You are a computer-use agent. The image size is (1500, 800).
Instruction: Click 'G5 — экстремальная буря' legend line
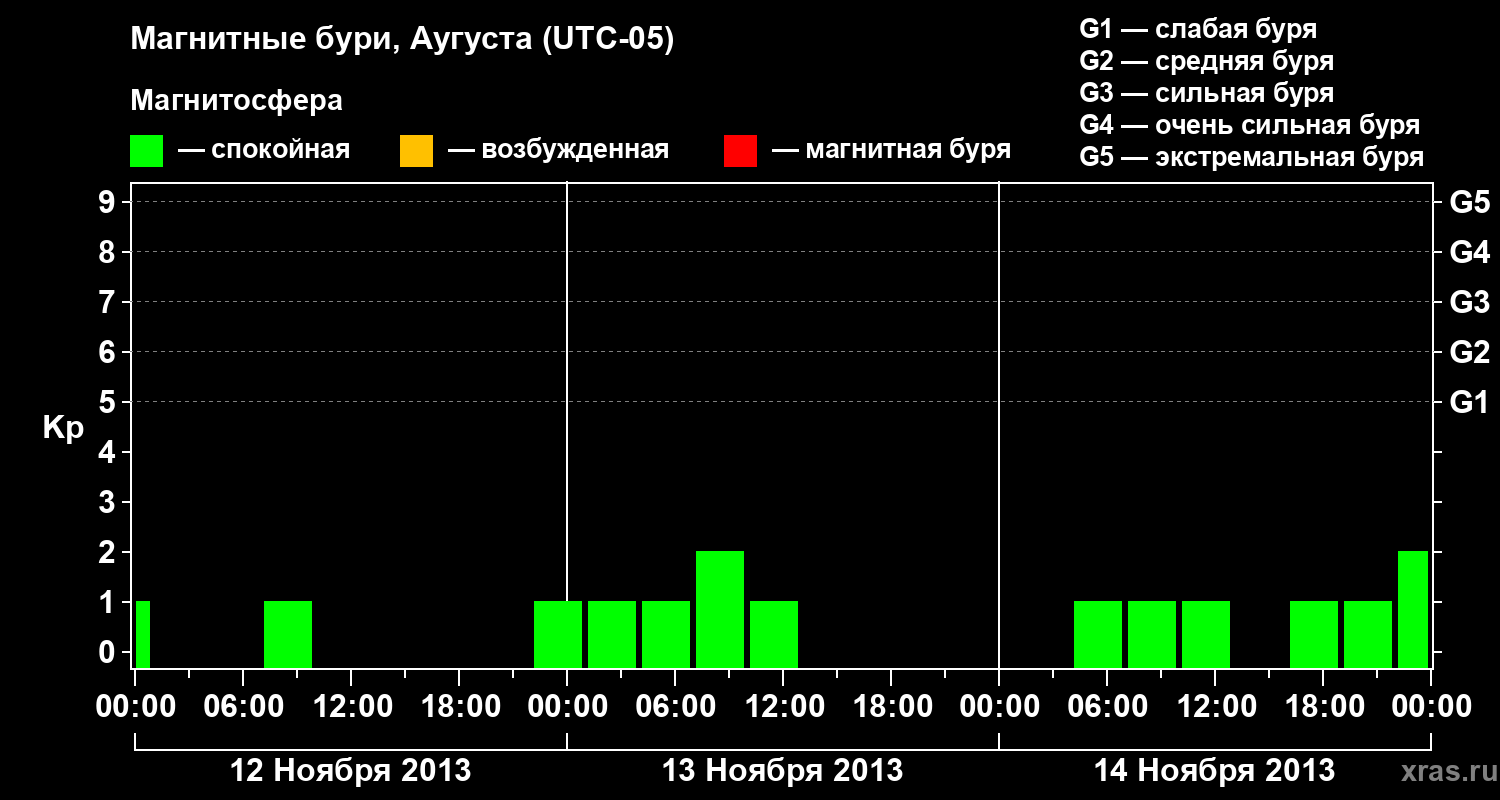(1251, 157)
